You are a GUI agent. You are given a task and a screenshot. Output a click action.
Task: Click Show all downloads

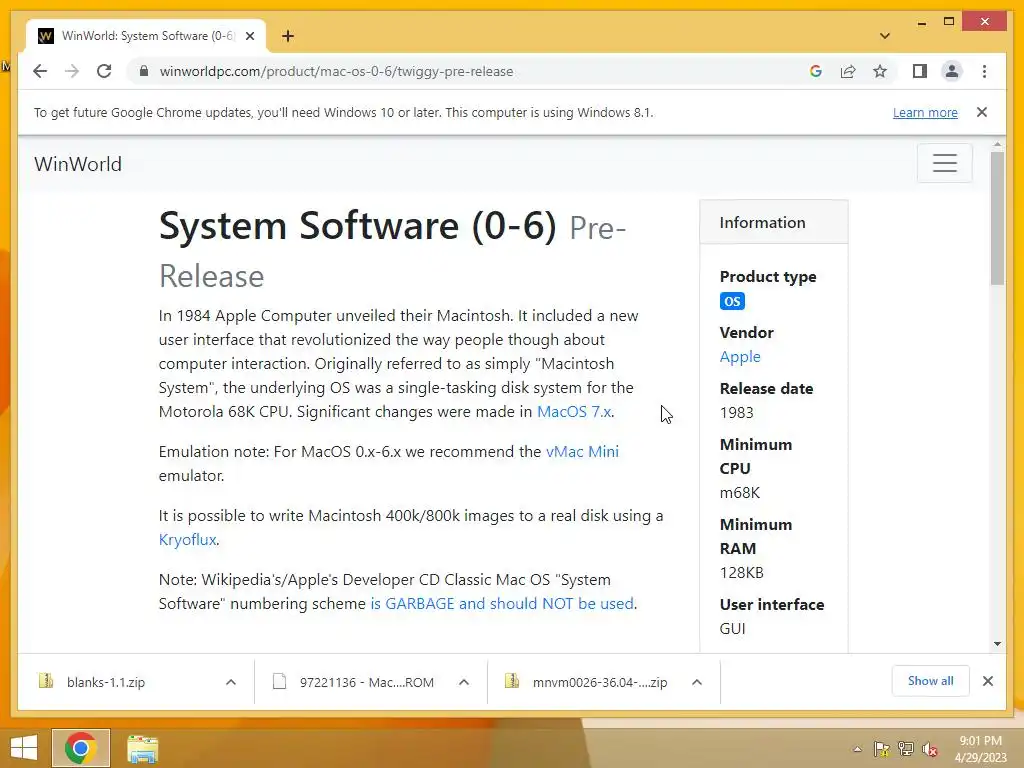tap(931, 681)
